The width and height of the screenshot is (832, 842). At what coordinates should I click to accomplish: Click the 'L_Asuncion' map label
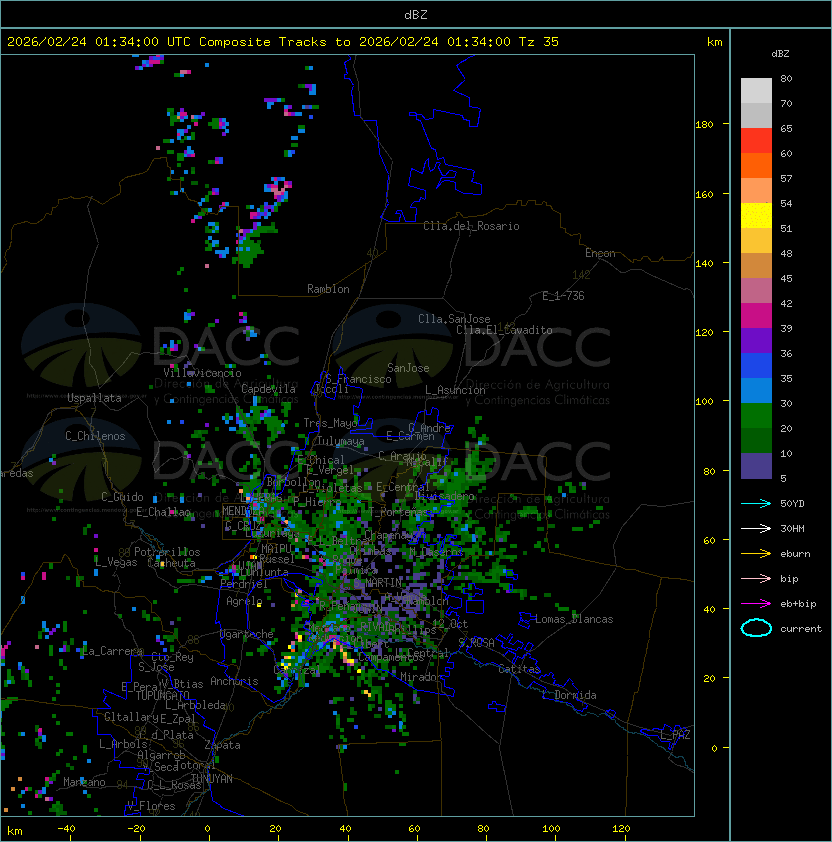[455, 390]
